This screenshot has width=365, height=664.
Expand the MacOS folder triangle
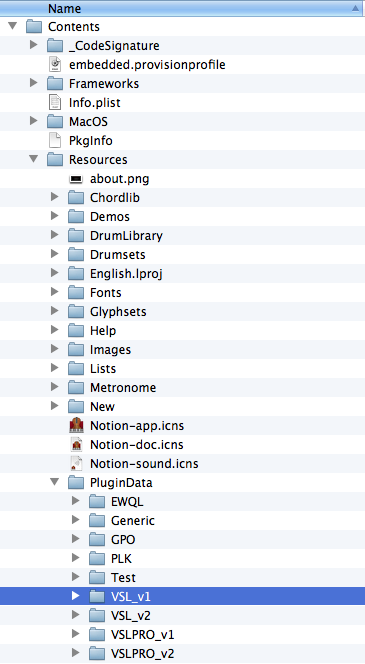click(x=34, y=121)
